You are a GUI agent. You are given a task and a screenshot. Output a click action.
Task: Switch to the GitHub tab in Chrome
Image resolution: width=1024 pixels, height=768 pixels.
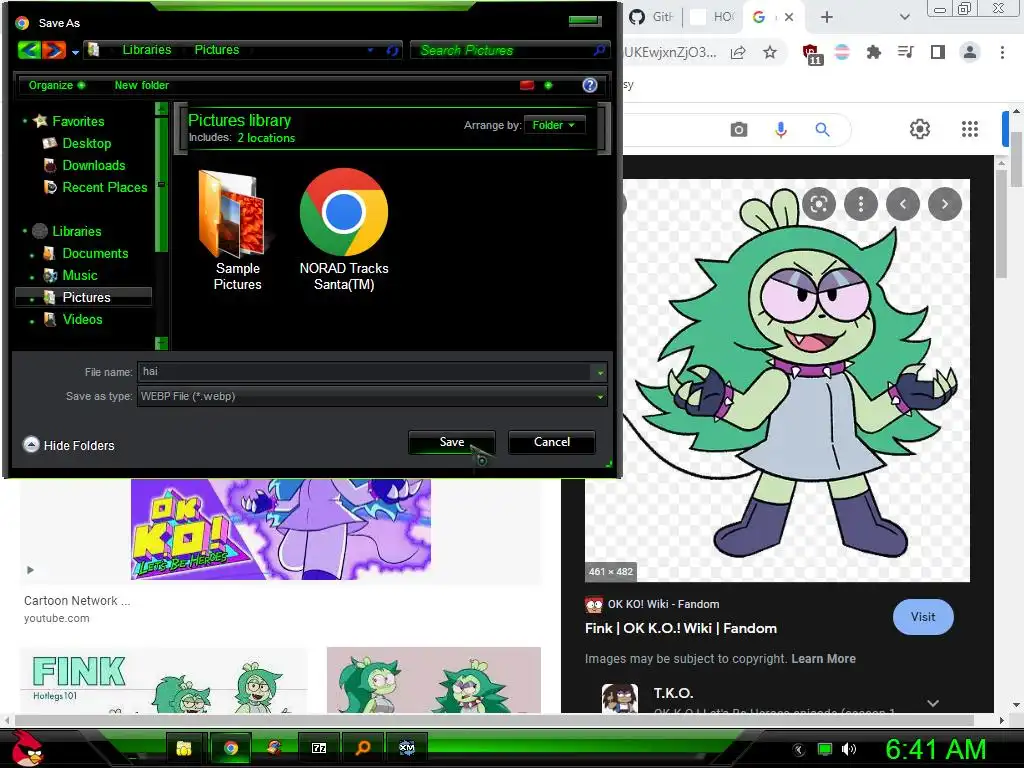(x=652, y=17)
